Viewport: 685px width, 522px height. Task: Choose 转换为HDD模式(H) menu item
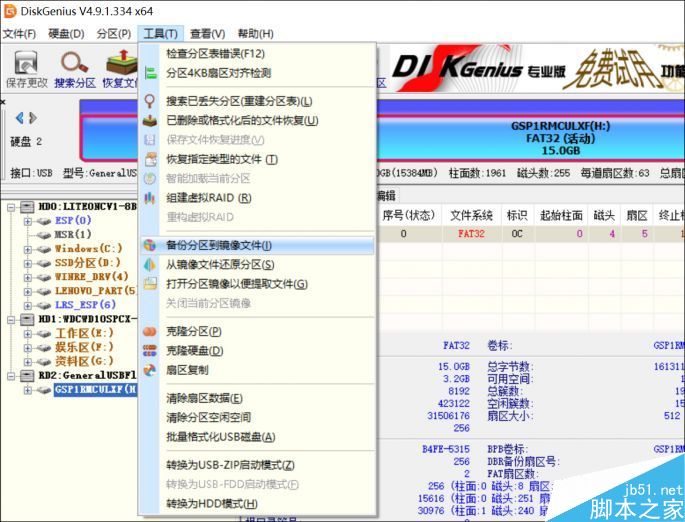pyautogui.click(x=212, y=504)
